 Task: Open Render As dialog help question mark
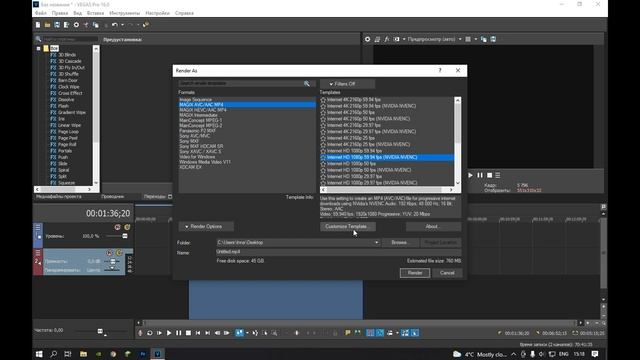440,71
